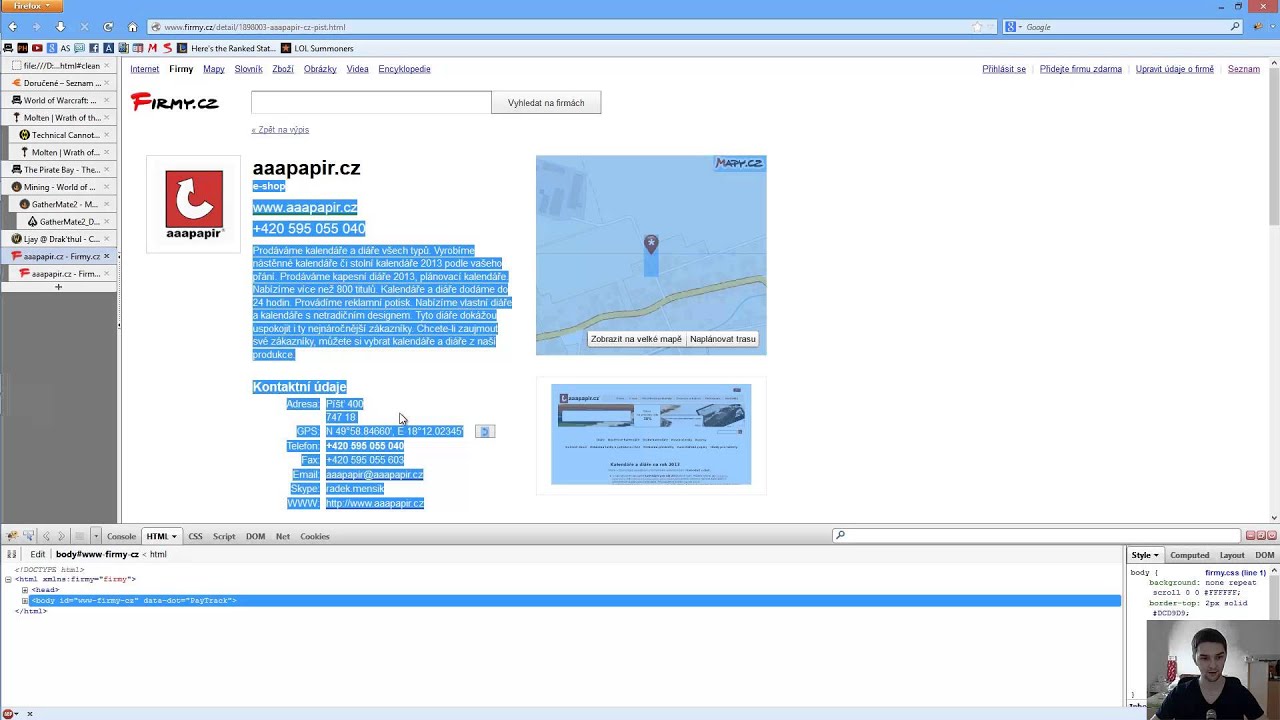This screenshot has height=720, width=1280.
Task: Open Přidejte firmu zdarma link
Action: click(x=1081, y=69)
